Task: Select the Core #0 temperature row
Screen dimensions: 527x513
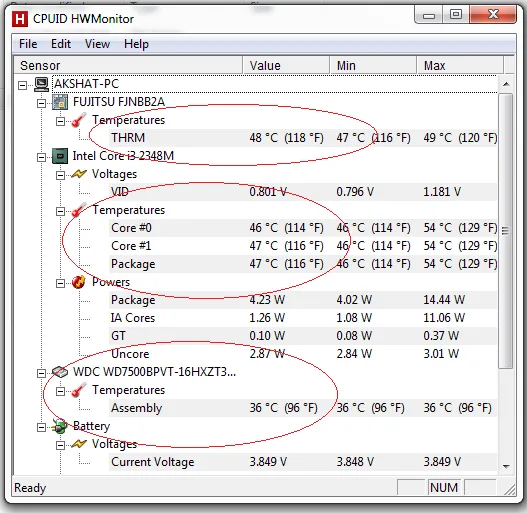Action: (x=302, y=228)
